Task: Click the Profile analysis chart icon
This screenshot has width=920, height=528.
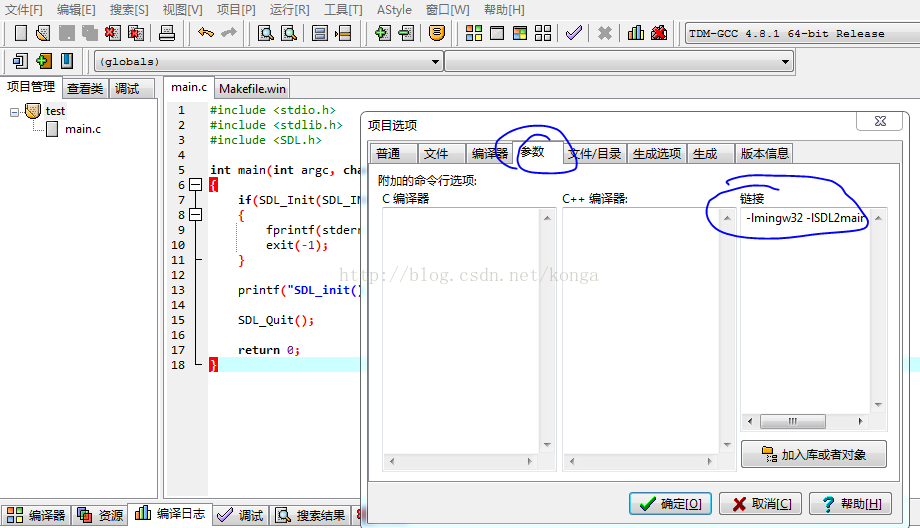Action: coord(635,33)
